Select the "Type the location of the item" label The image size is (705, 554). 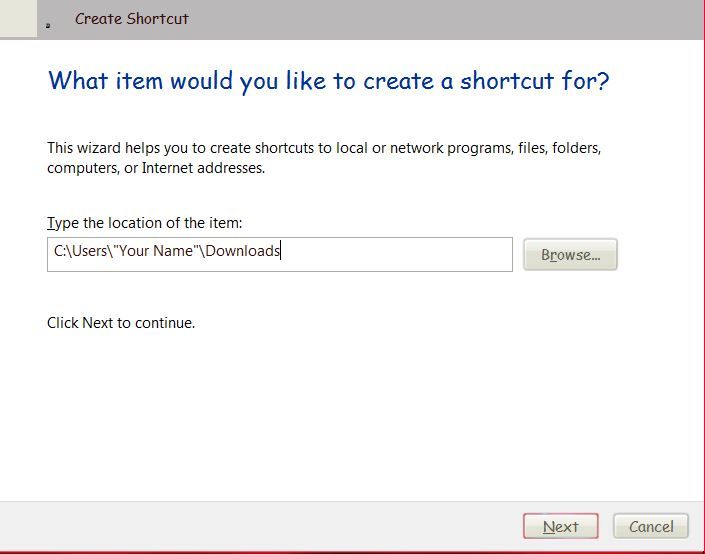click(x=144, y=222)
